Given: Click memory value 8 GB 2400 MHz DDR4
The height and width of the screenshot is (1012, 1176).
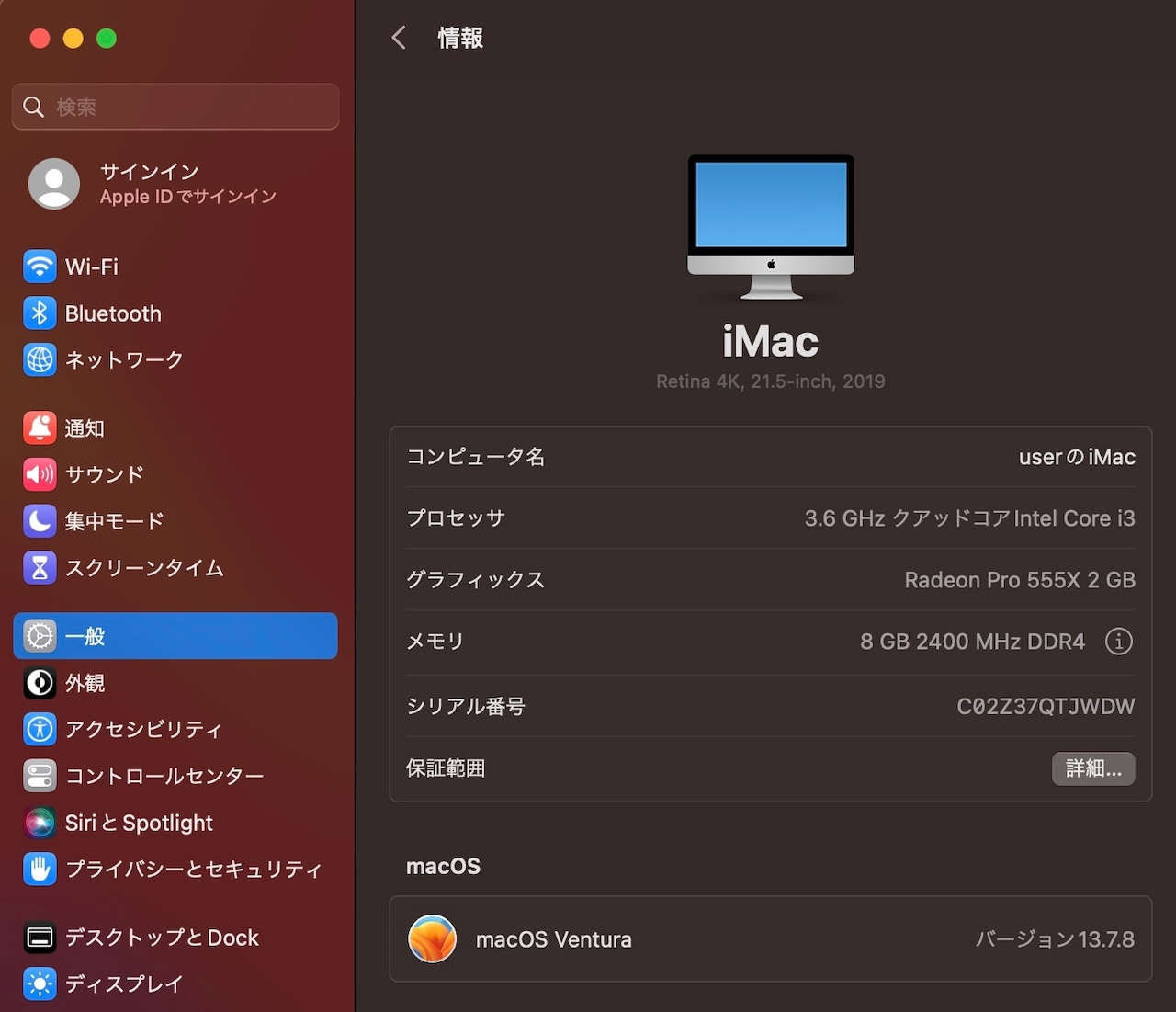Looking at the screenshot, I should [x=972, y=642].
